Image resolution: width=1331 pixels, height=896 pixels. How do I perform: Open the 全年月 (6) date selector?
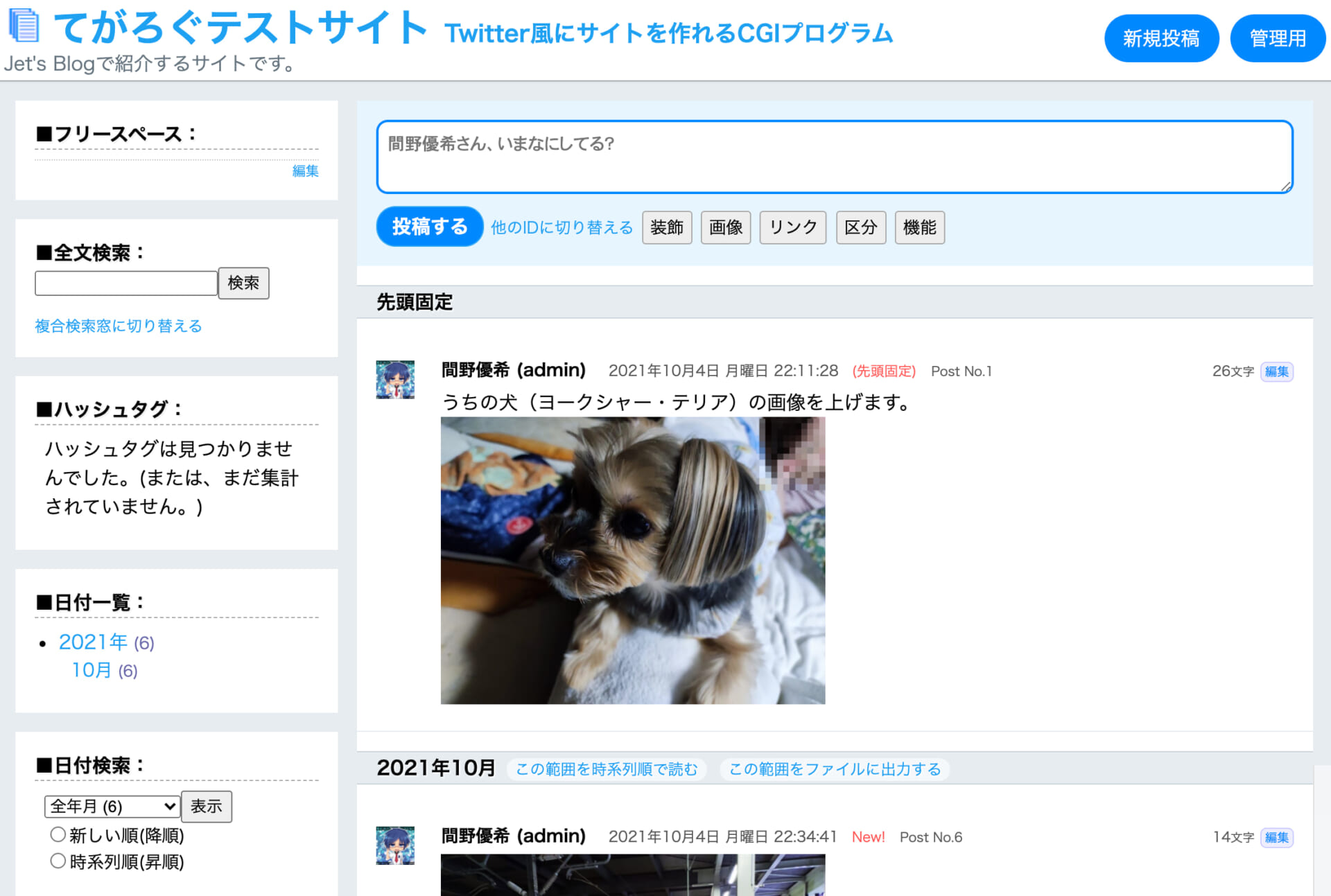point(111,806)
